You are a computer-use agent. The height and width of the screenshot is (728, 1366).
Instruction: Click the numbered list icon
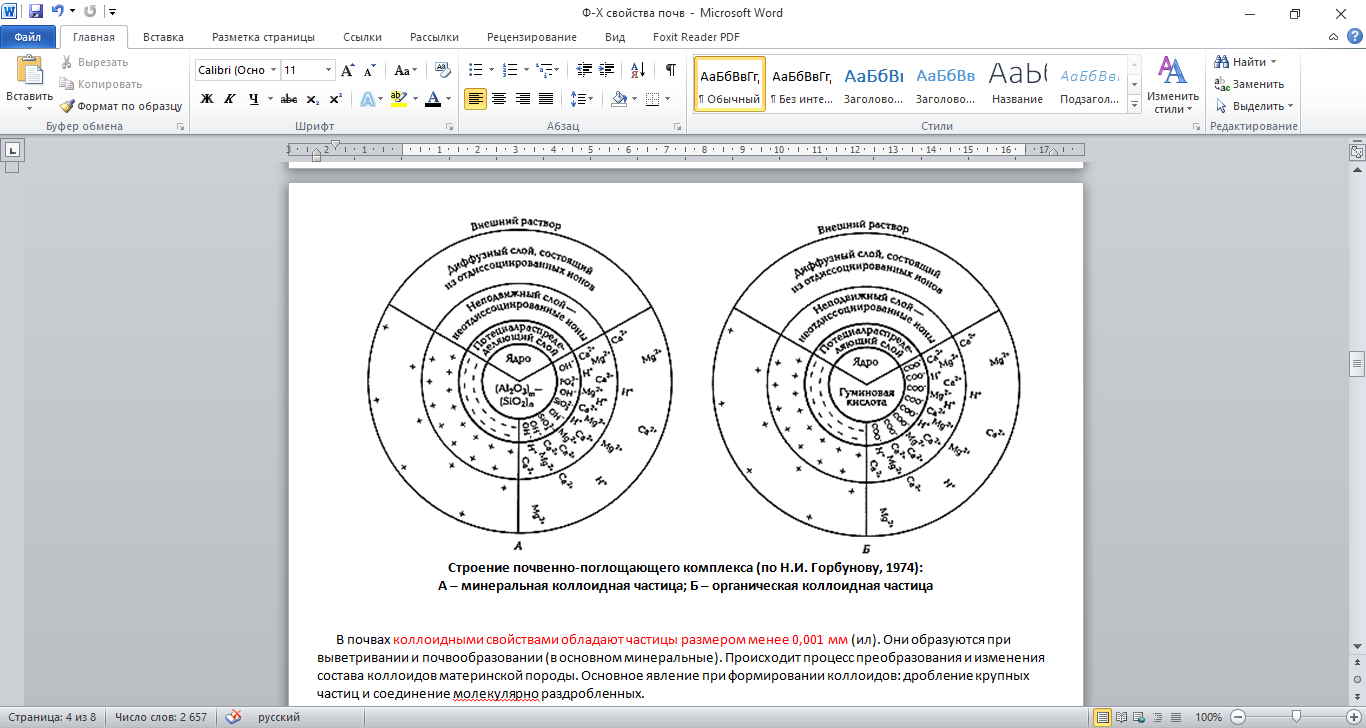[x=508, y=70]
